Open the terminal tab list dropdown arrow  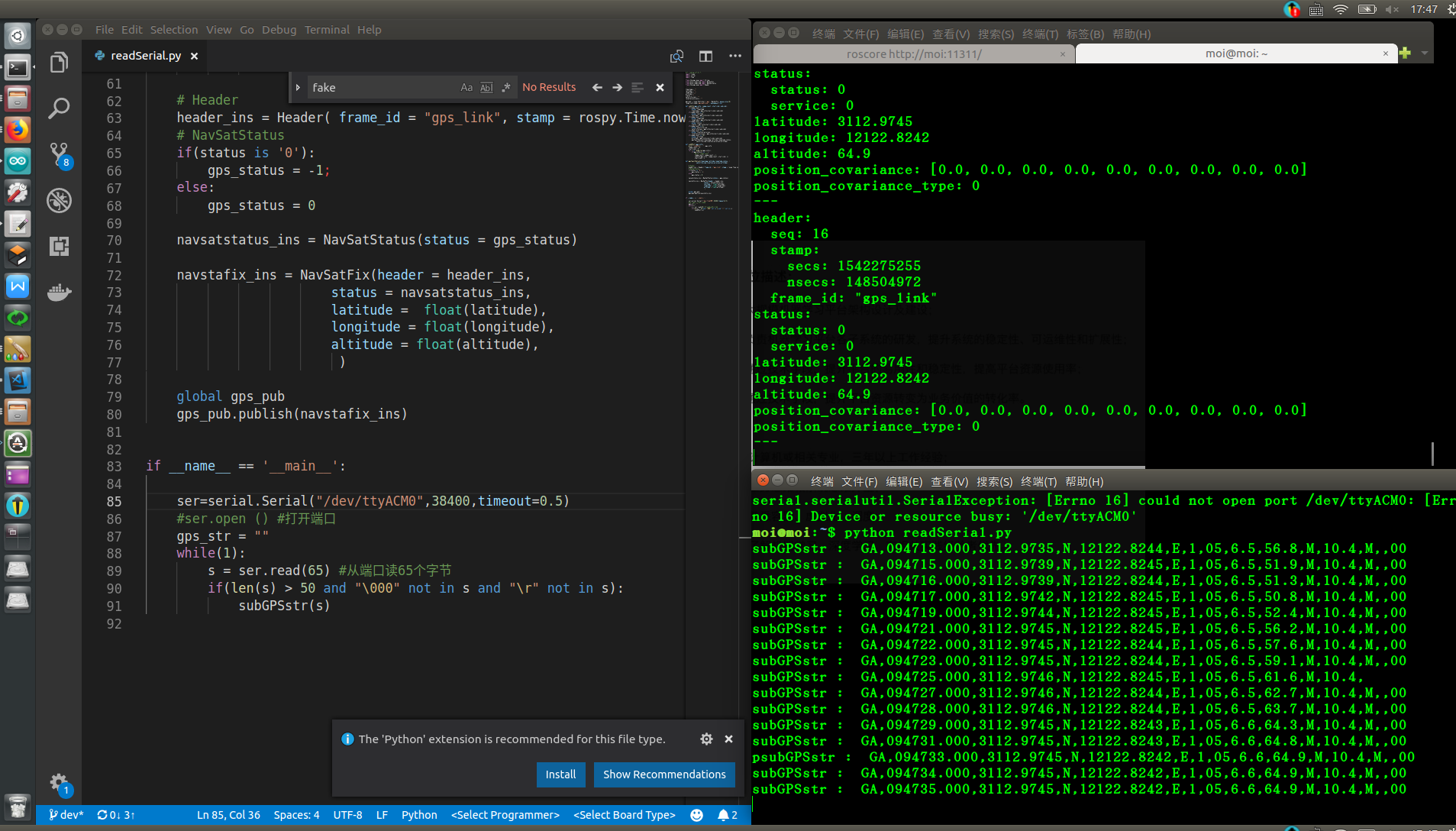tap(1425, 53)
